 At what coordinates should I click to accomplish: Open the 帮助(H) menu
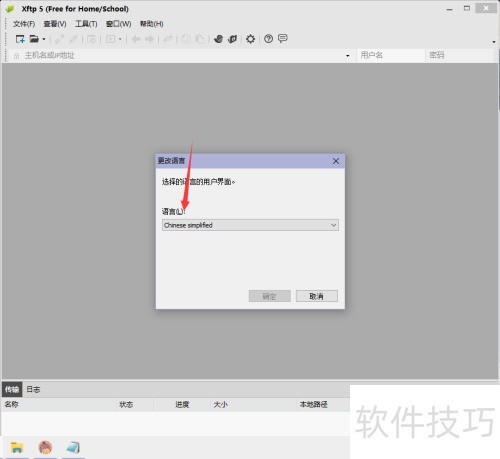point(151,24)
